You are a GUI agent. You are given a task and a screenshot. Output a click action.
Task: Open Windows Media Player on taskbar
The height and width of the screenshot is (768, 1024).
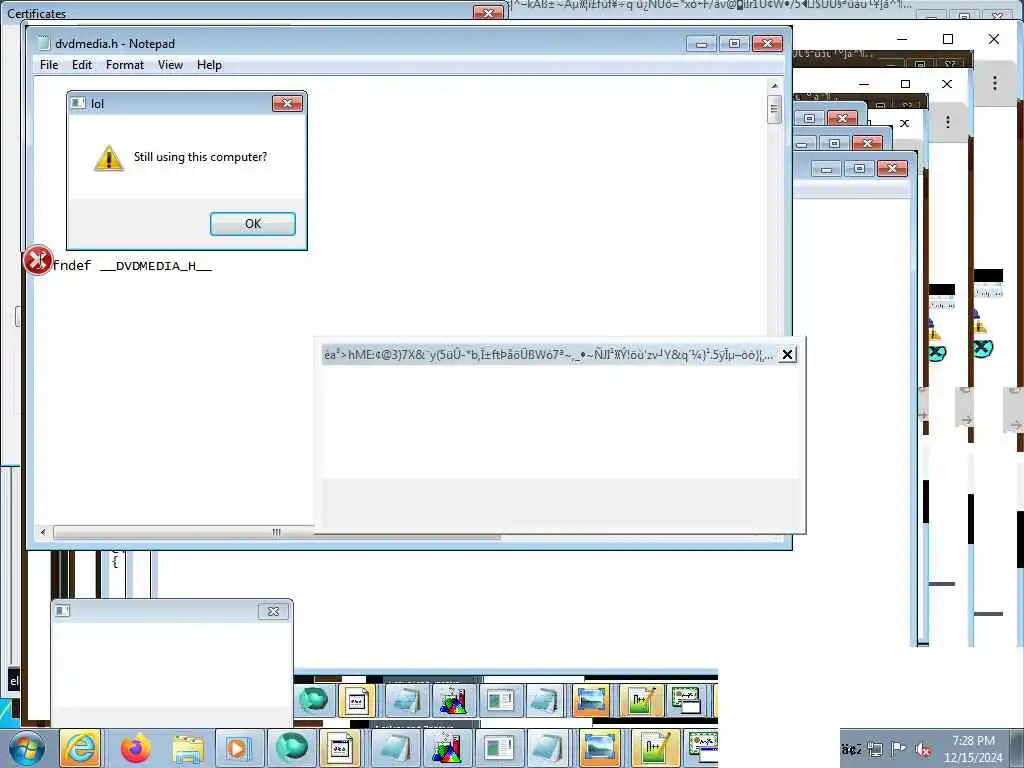tap(238, 748)
